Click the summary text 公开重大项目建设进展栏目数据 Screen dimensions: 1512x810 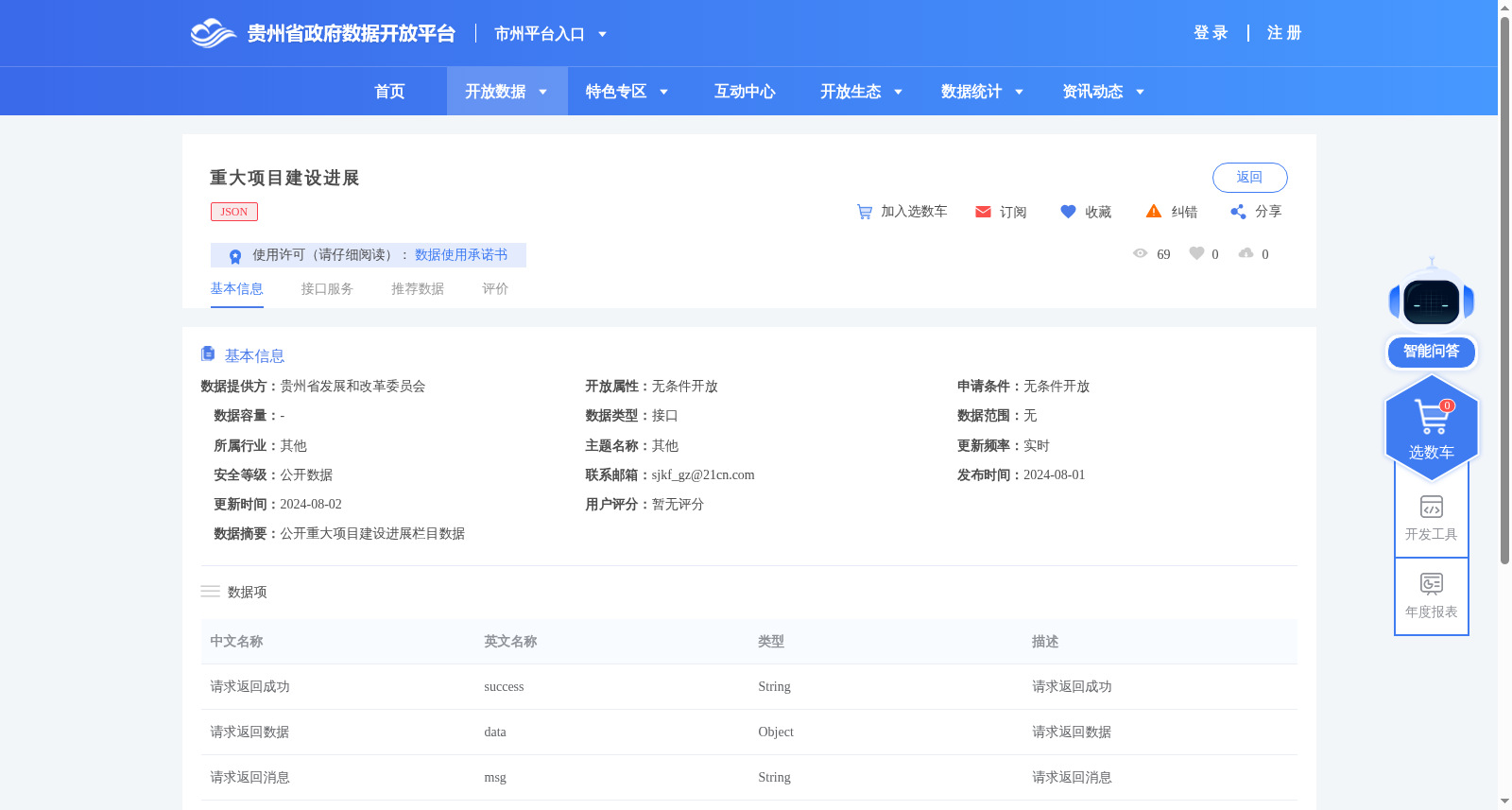tap(372, 534)
